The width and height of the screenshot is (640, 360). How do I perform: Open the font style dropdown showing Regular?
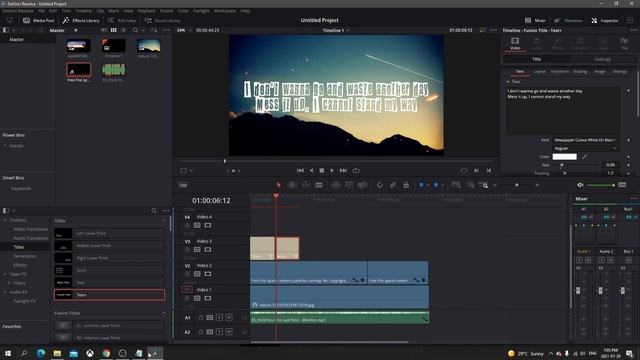click(585, 149)
